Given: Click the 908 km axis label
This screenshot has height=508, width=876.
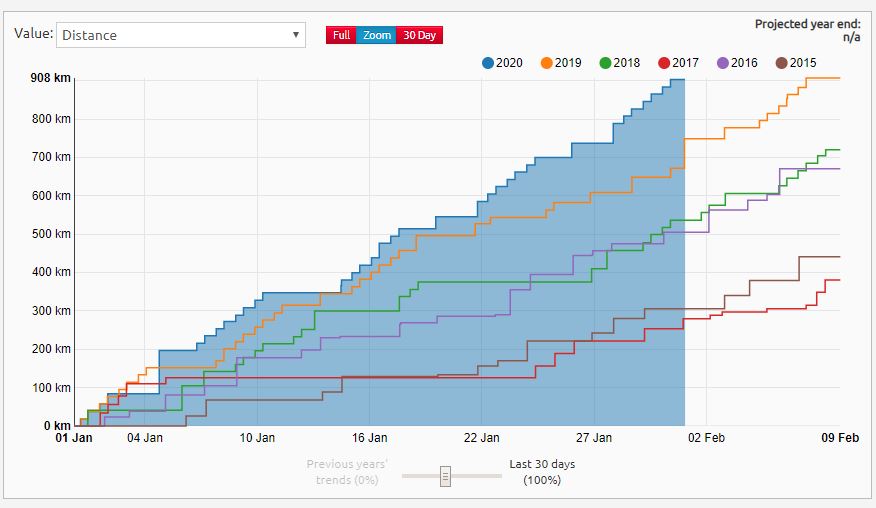Looking at the screenshot, I should 51,78.
